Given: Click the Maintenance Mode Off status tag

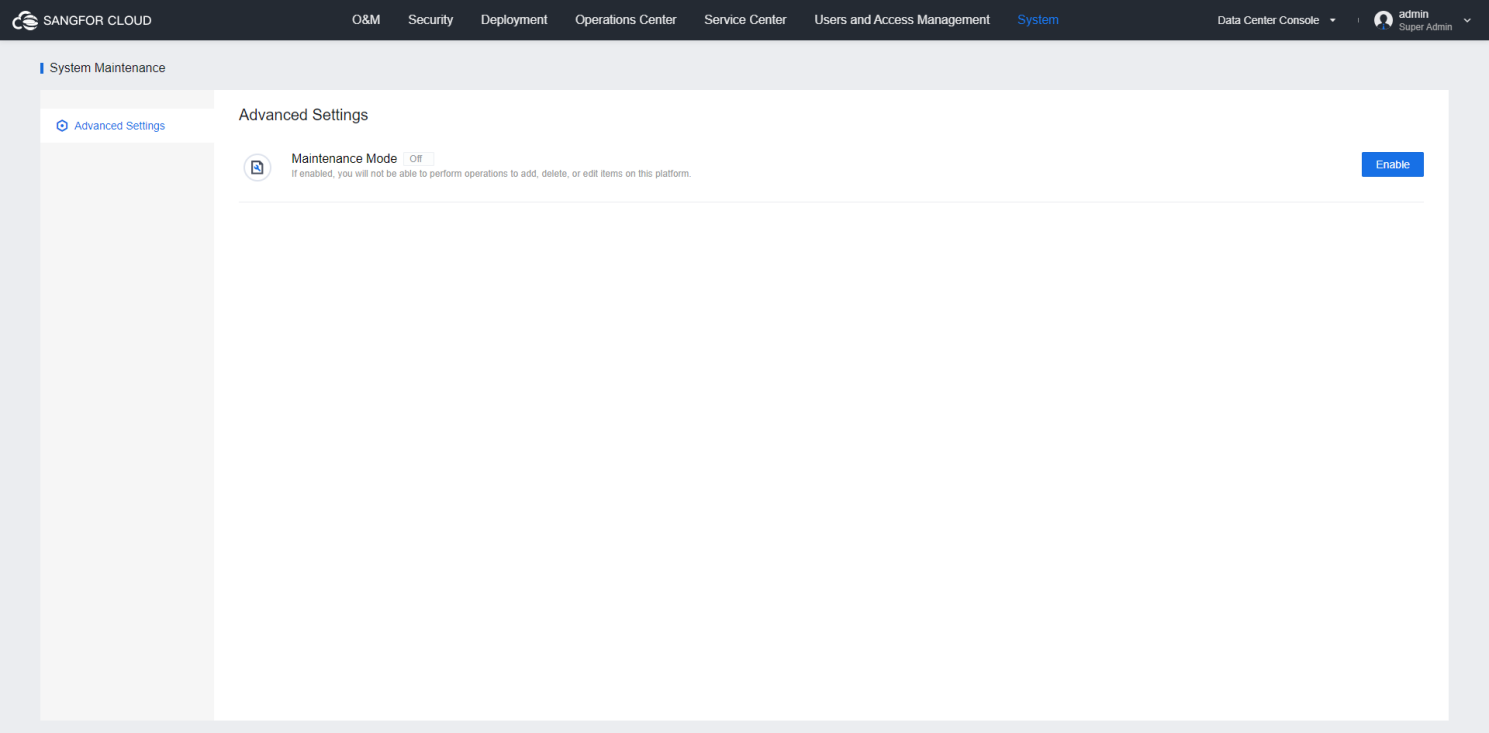Looking at the screenshot, I should [x=418, y=159].
